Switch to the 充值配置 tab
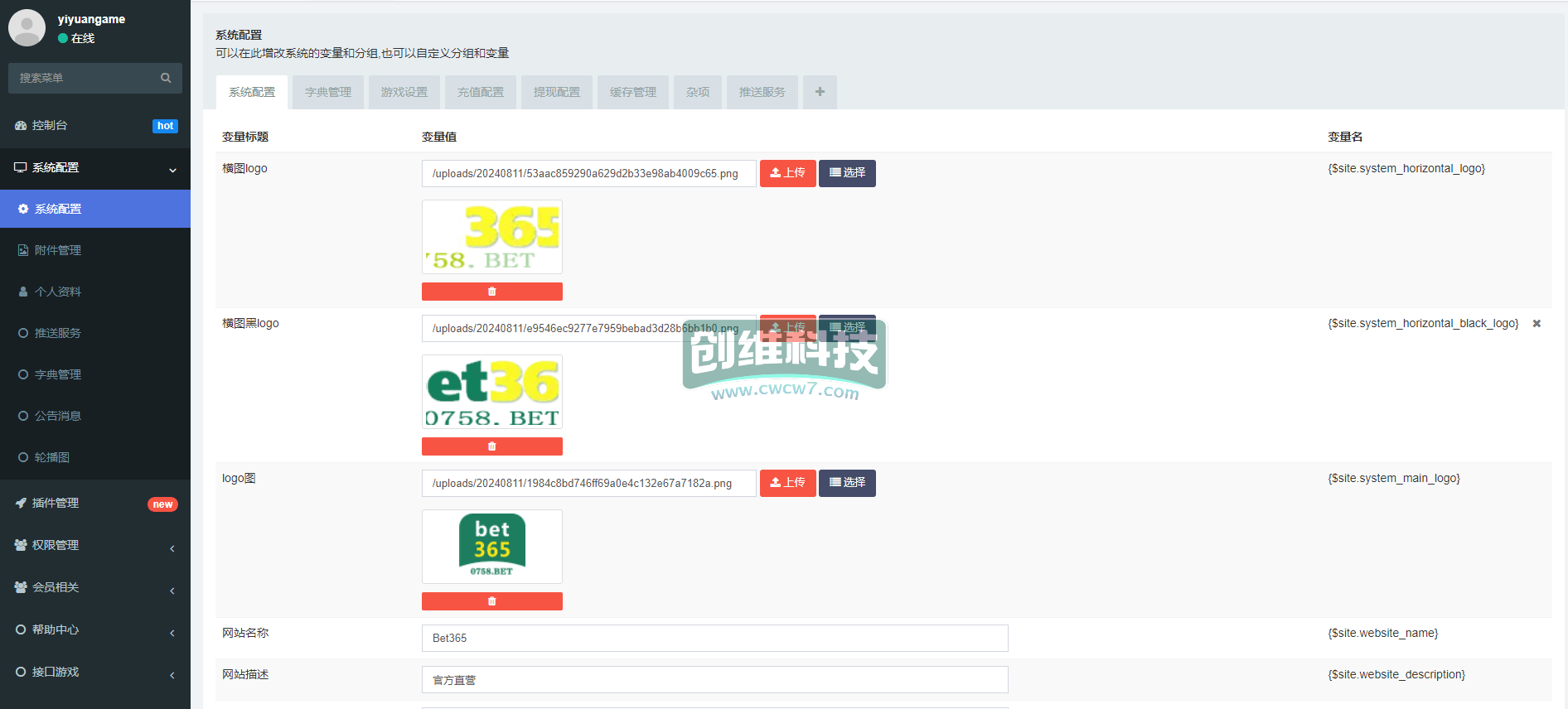This screenshot has height=709, width=1568. (481, 92)
